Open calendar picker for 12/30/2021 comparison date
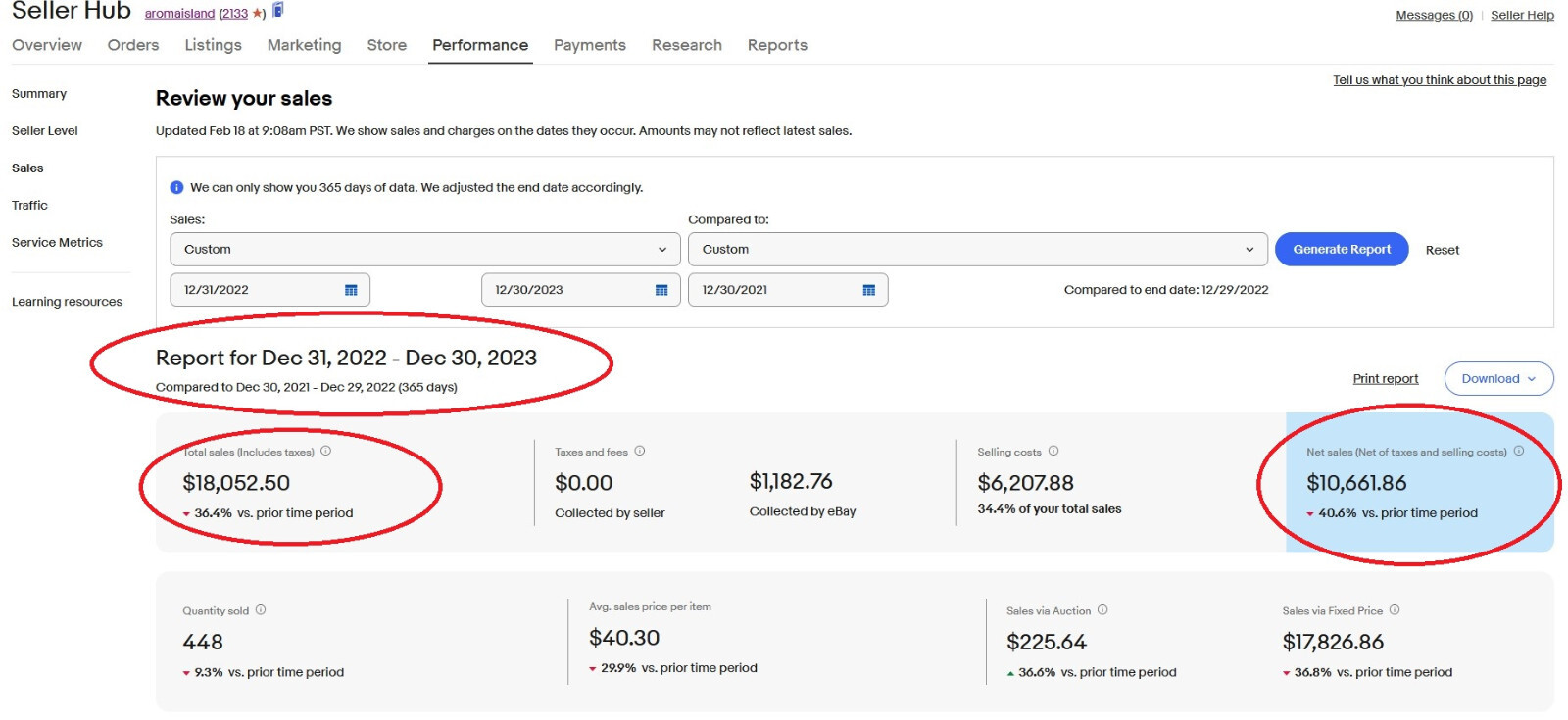The image size is (1568, 720). [x=869, y=290]
